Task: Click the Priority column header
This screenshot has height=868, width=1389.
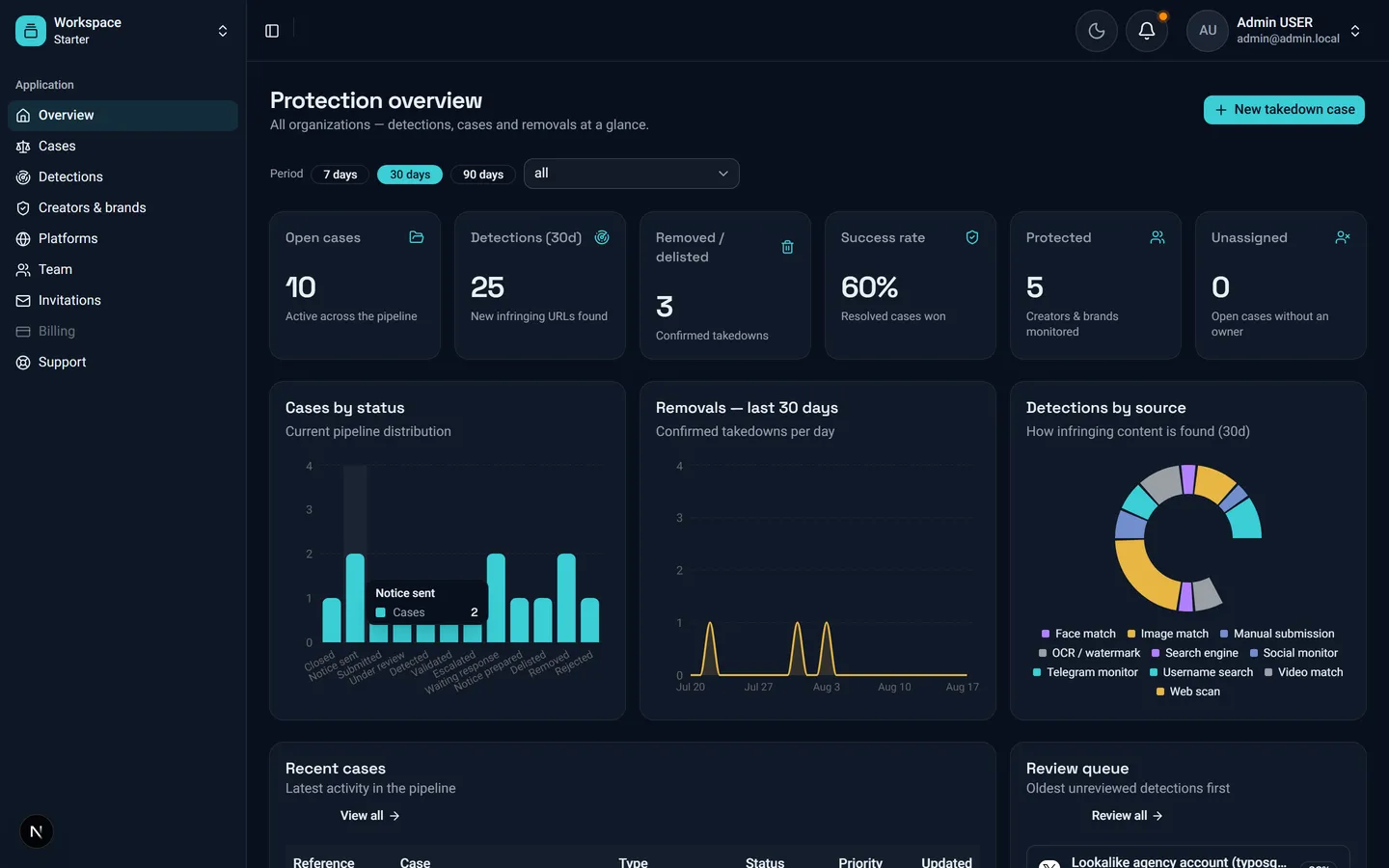Action: tap(860, 862)
